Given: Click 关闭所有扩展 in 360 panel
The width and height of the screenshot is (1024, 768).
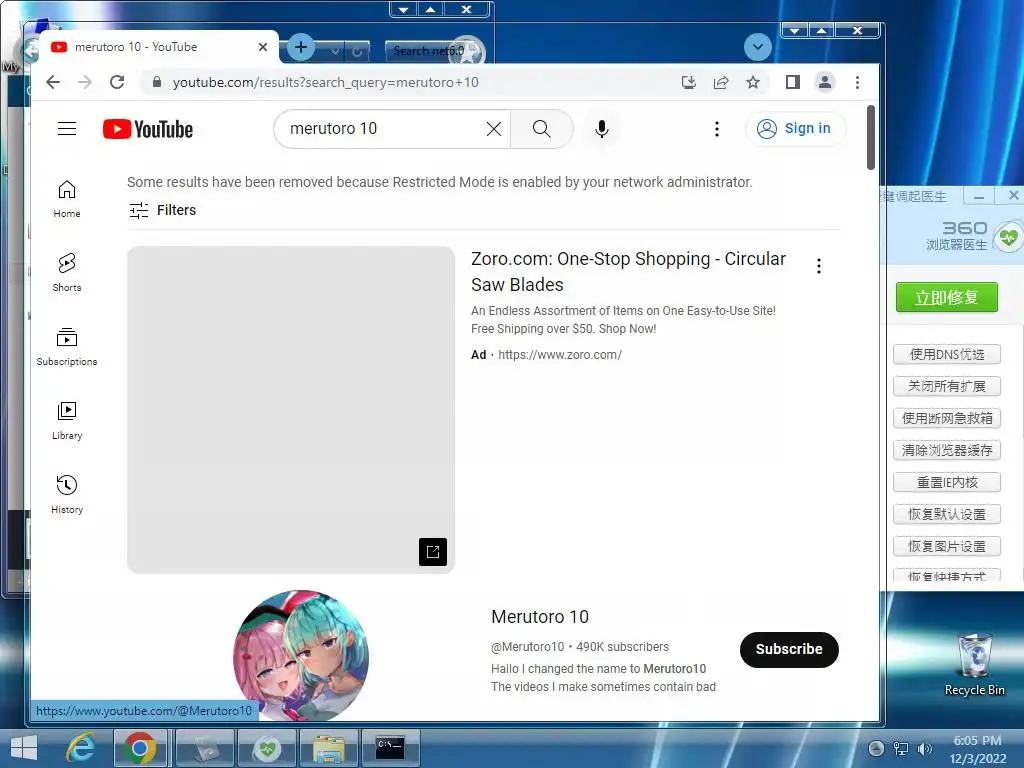Looking at the screenshot, I should 946,387.
